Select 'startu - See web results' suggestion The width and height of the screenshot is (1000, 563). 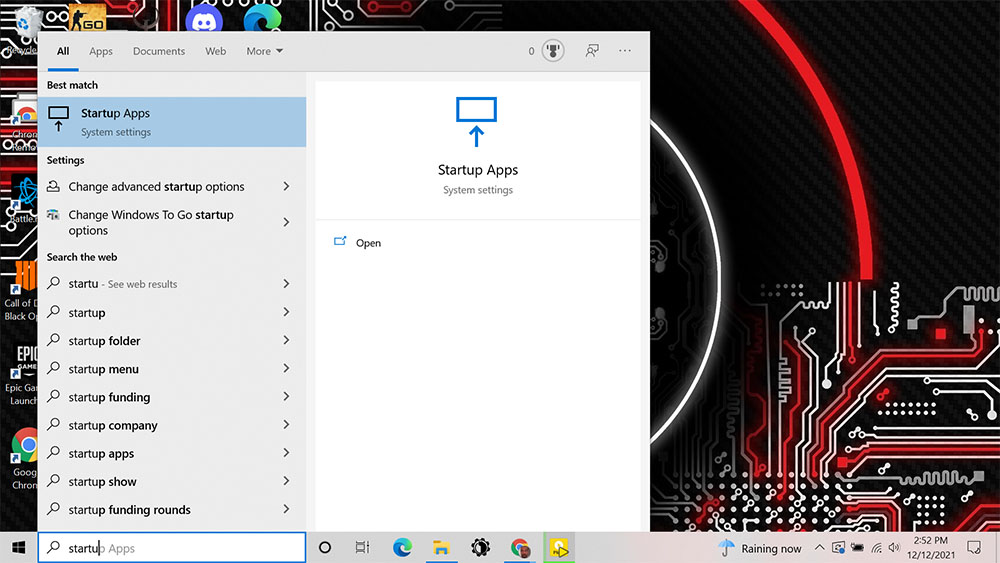123,284
